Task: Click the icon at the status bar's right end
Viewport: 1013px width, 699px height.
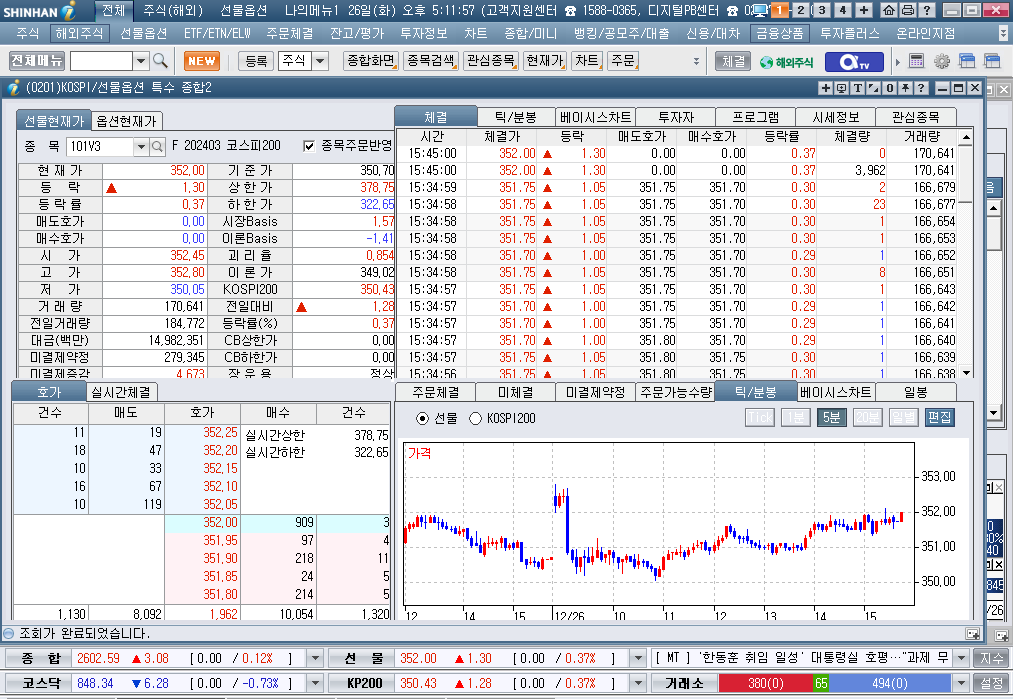Action: point(972,634)
